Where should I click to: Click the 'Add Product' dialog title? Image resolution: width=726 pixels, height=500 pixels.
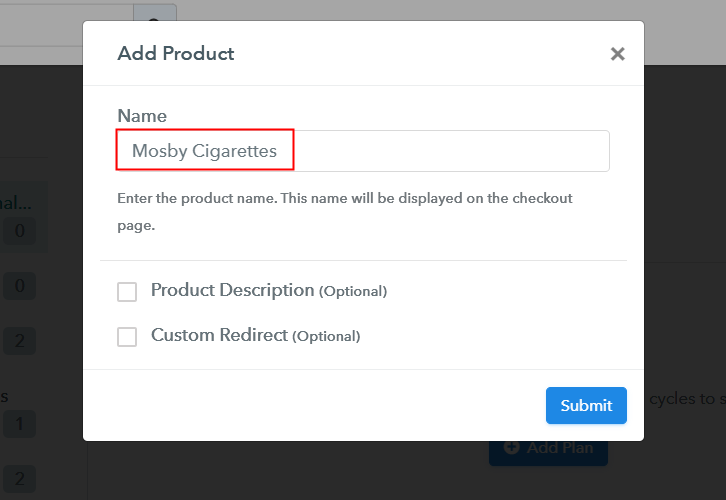176,53
